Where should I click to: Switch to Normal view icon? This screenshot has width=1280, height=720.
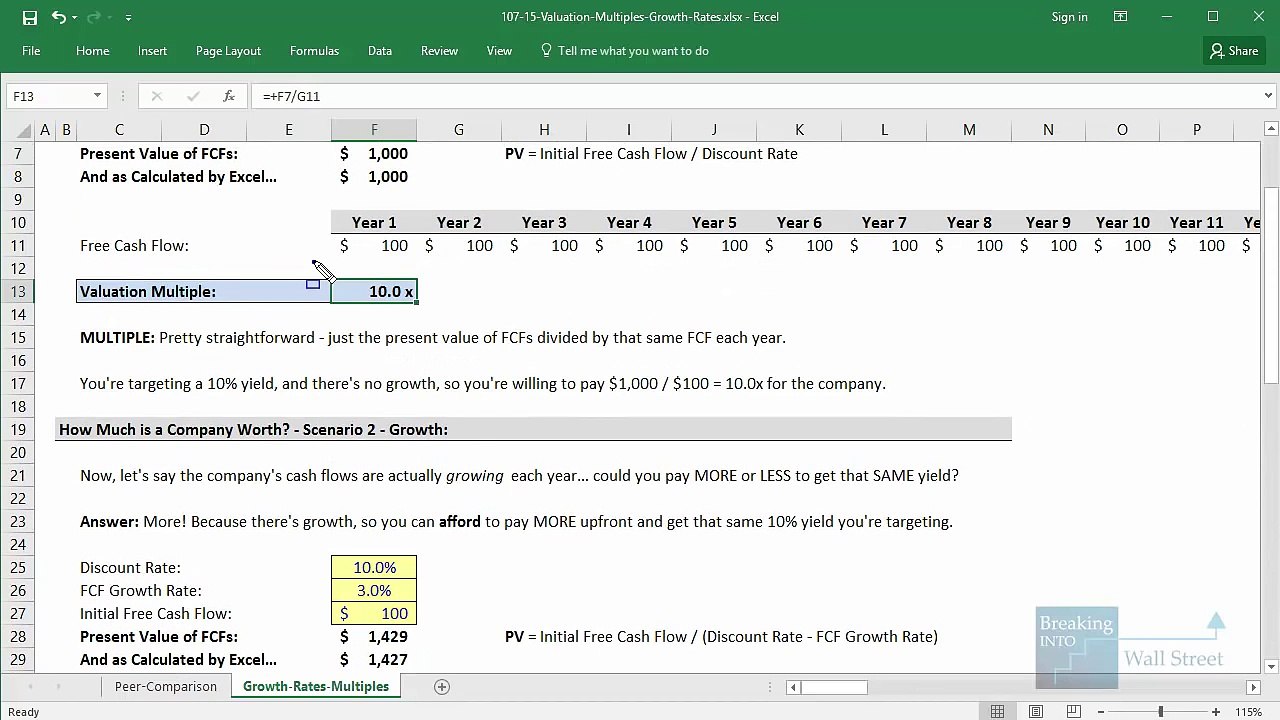click(997, 712)
